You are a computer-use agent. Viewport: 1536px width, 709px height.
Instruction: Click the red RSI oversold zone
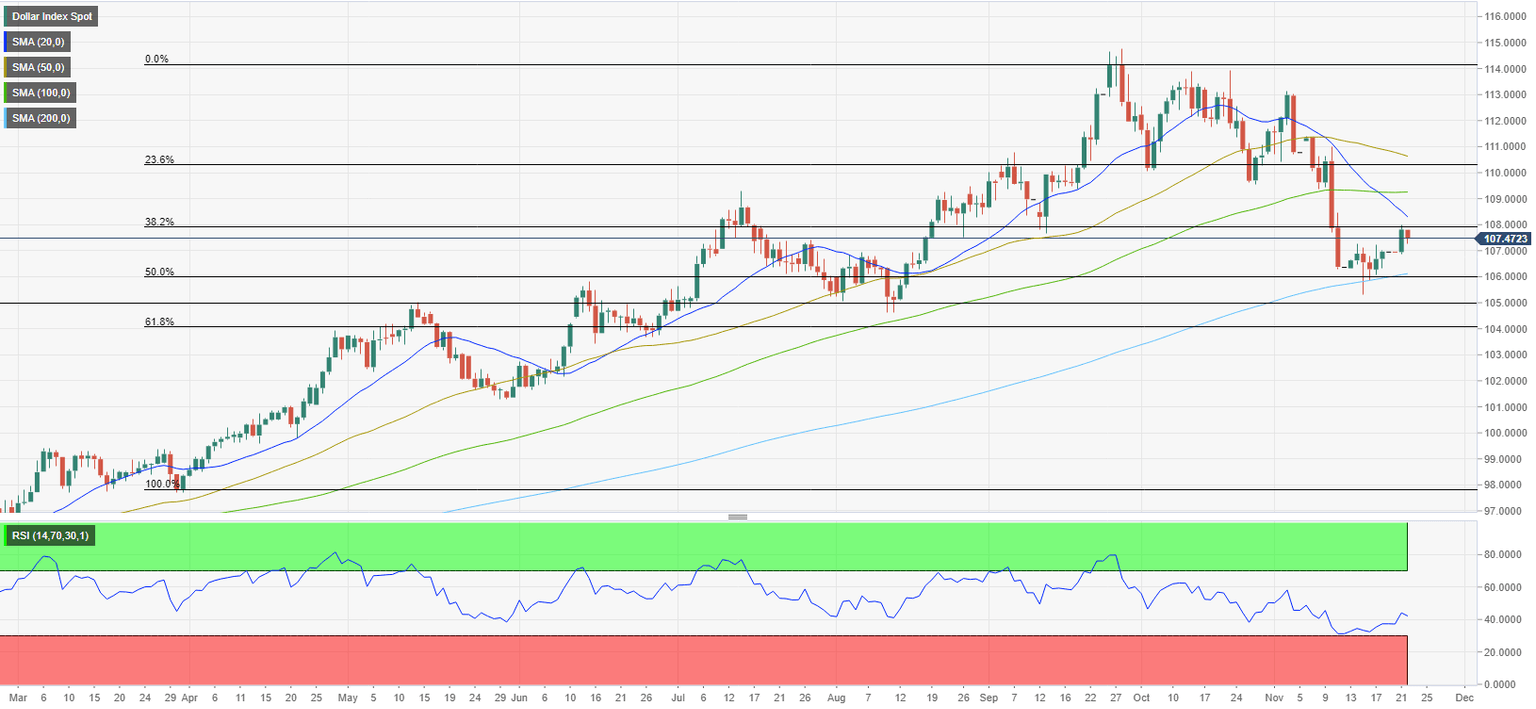703,659
